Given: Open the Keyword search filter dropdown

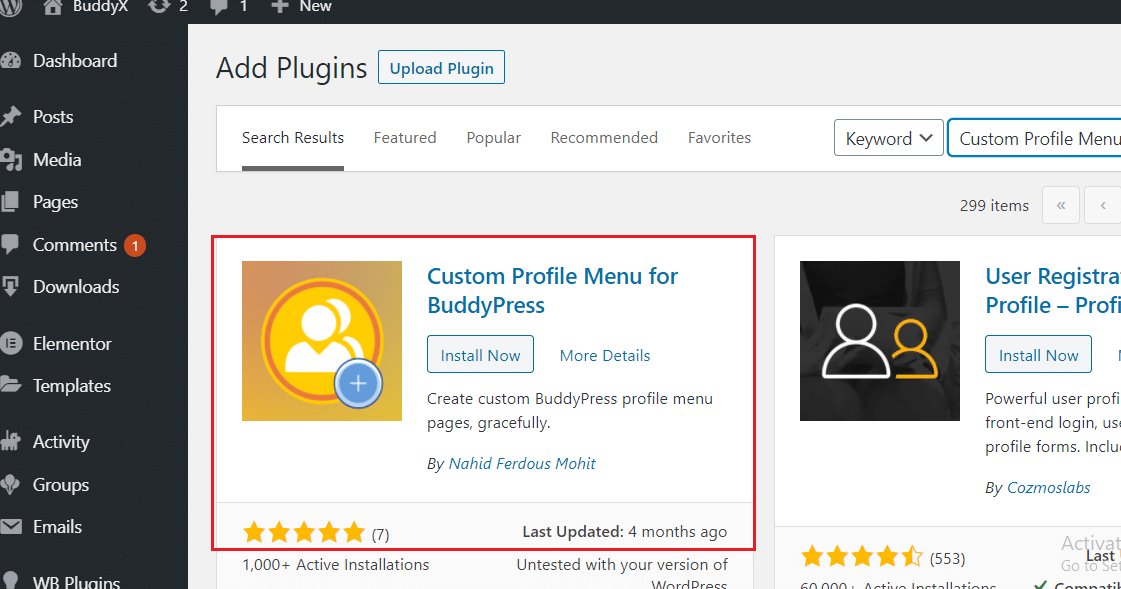Looking at the screenshot, I should [888, 137].
